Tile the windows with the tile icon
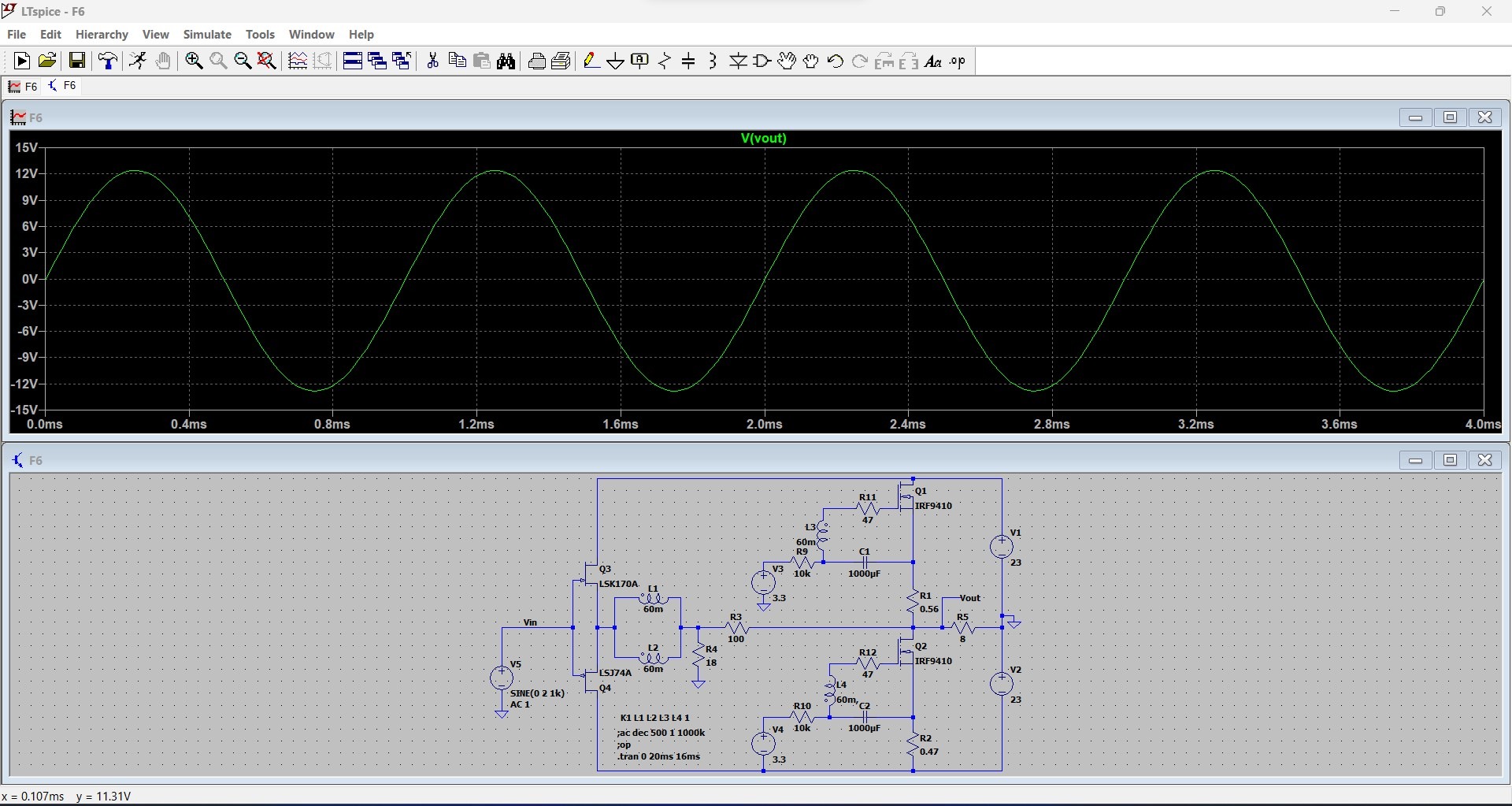Screen dimensions: 1512x806 [x=353, y=61]
